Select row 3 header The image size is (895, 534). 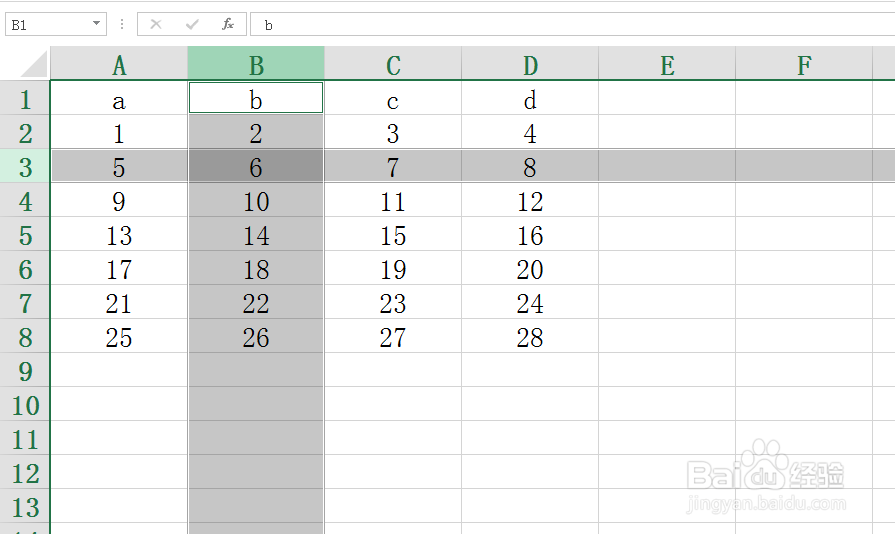(25, 166)
